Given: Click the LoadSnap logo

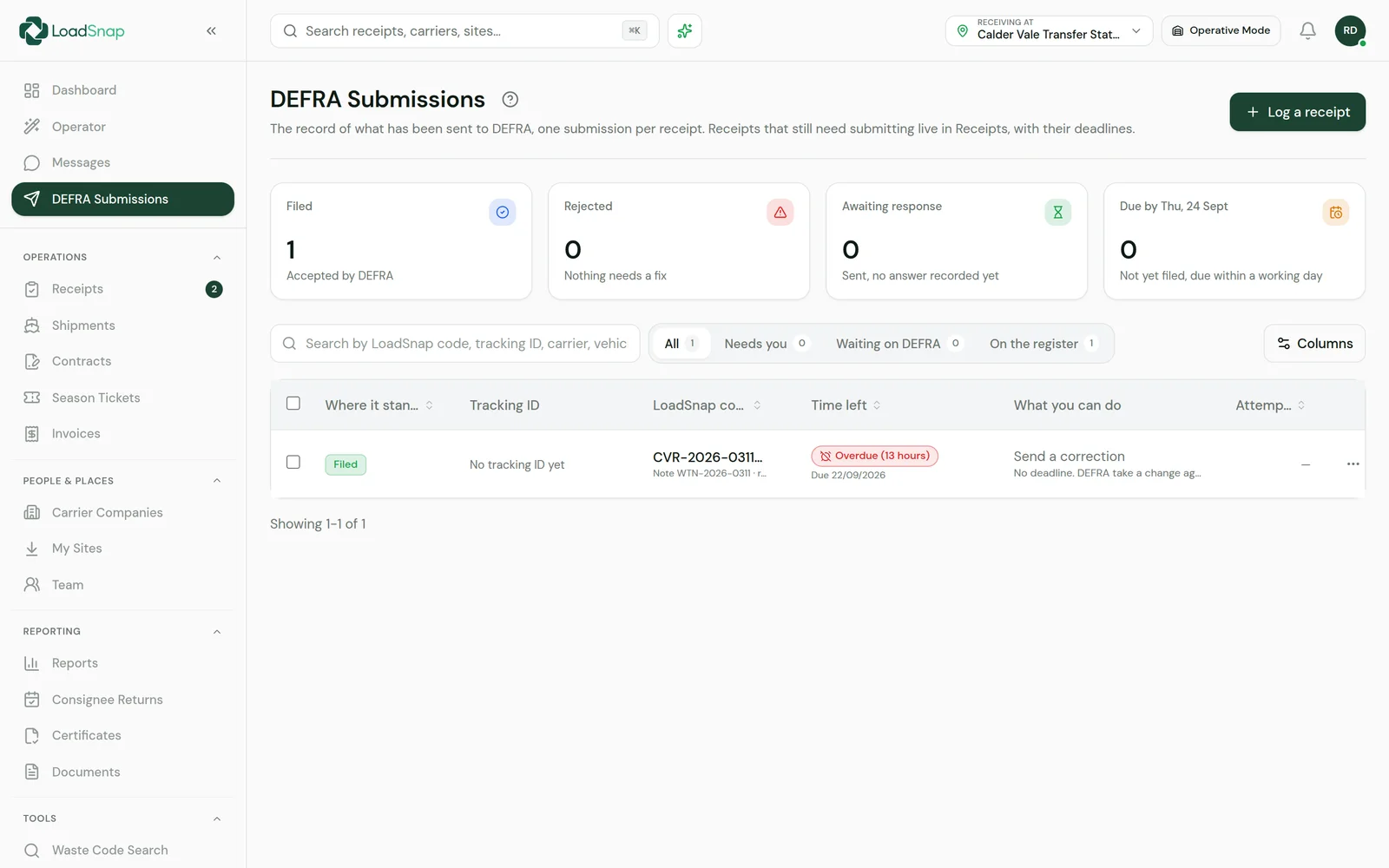Looking at the screenshot, I should point(72,31).
